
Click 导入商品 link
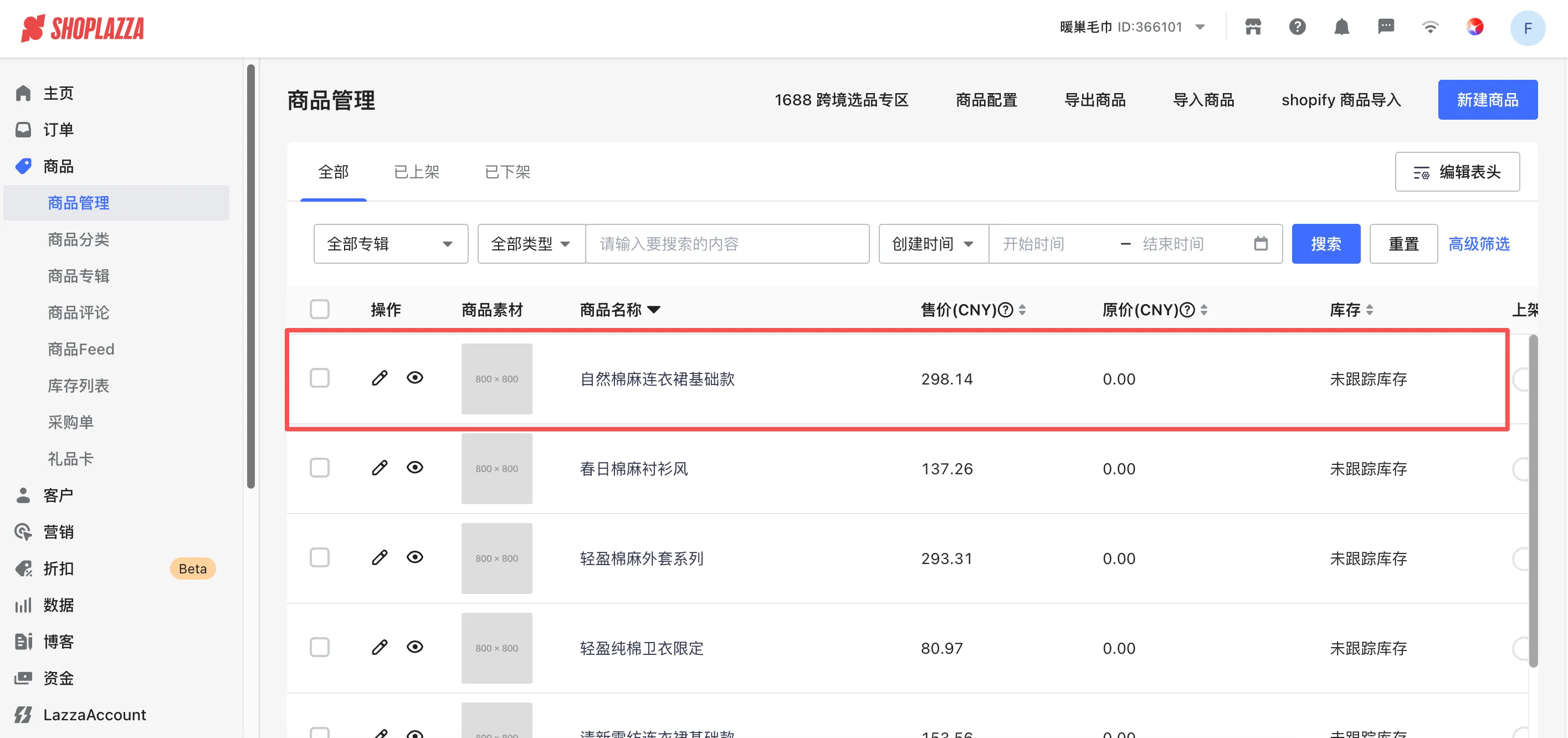point(1203,100)
